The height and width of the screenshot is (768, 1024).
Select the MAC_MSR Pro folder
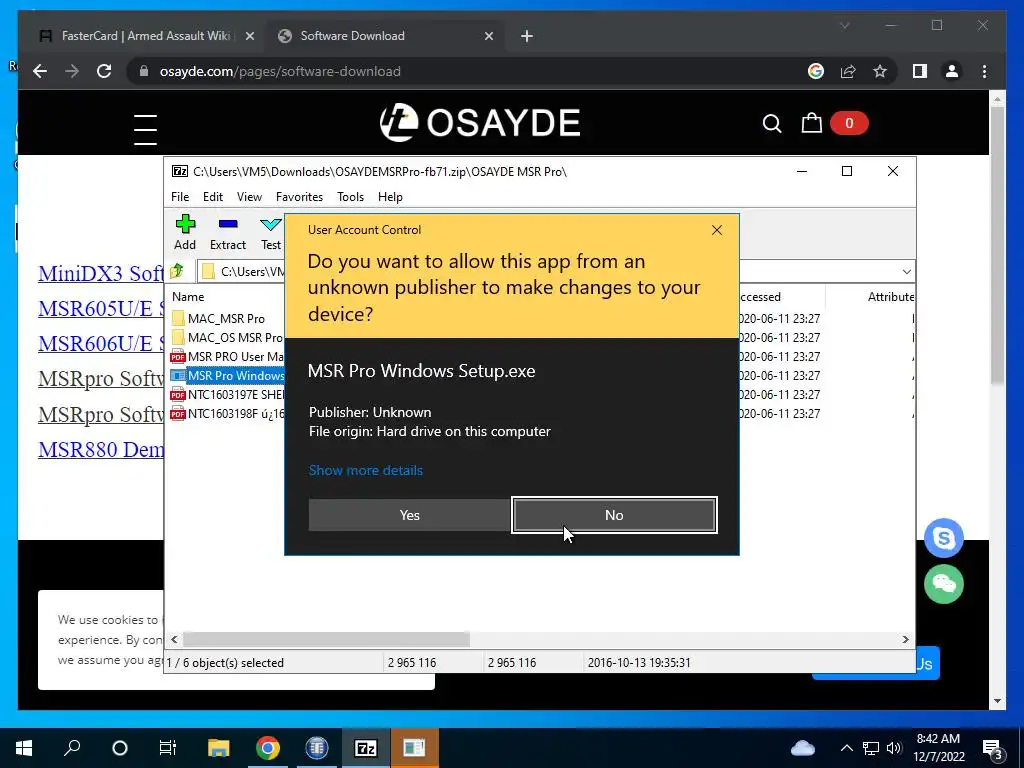click(x=226, y=319)
